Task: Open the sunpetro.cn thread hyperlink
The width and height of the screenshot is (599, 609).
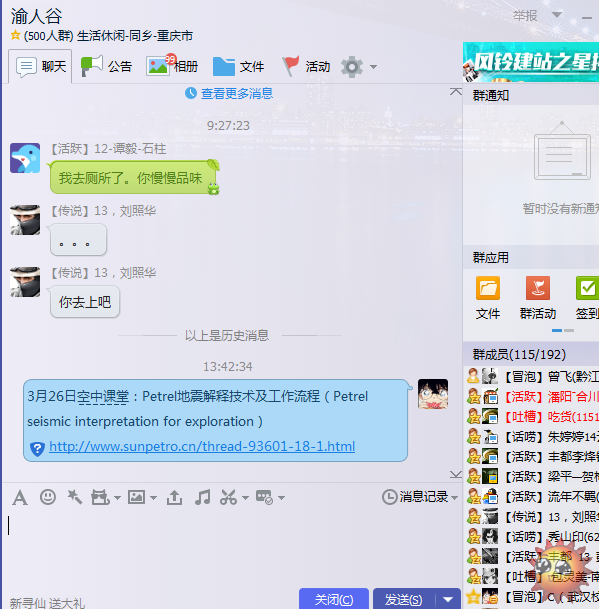Action: pyautogui.click(x=202, y=447)
